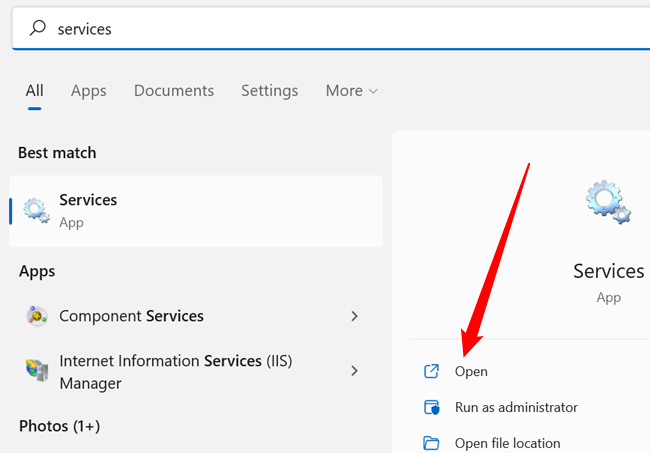Switch to the Settings filter tab
Viewport: 650px width, 453px height.
pyautogui.click(x=269, y=90)
